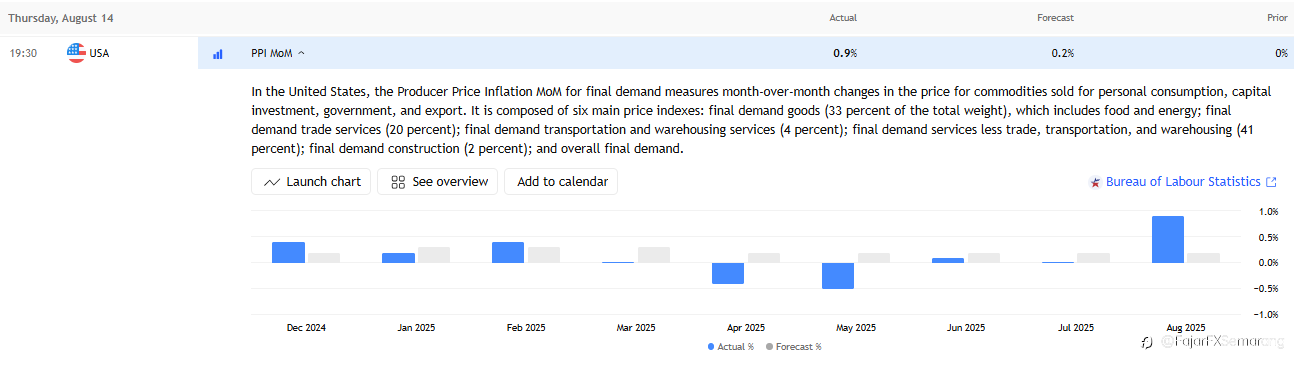
Task: Open the See overview button
Action: click(x=437, y=182)
